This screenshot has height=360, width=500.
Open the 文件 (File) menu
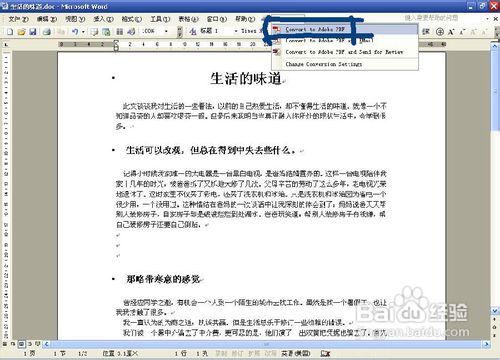coord(18,19)
